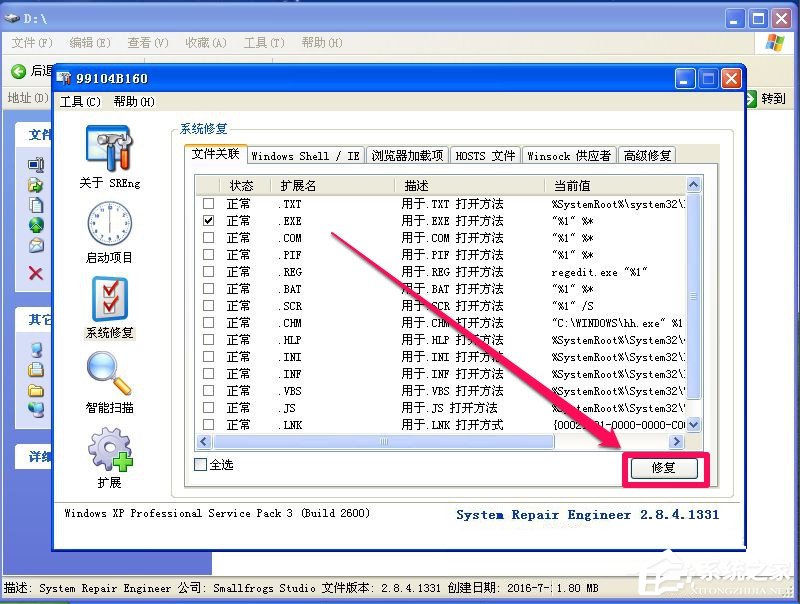Check the .TXT extension row checkbox

(207, 204)
